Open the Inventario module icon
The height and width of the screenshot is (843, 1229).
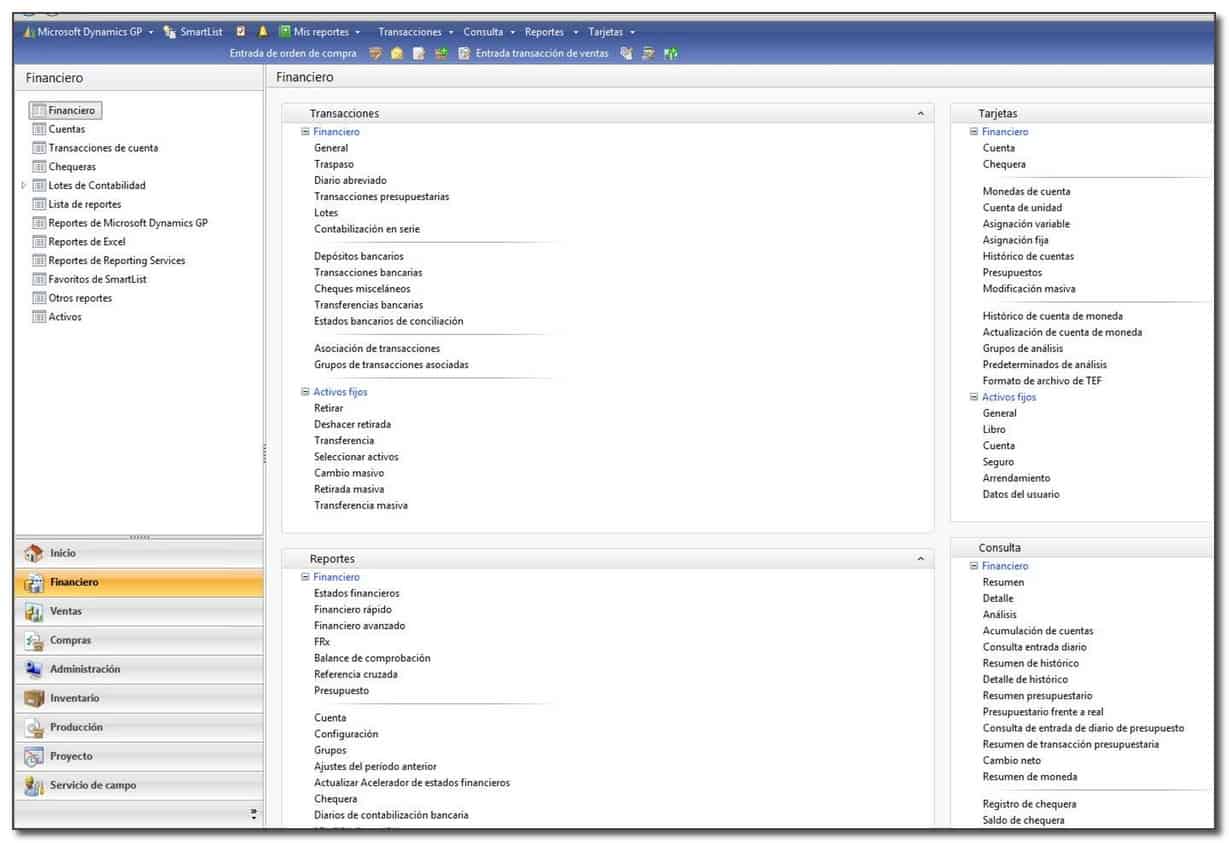pos(33,698)
